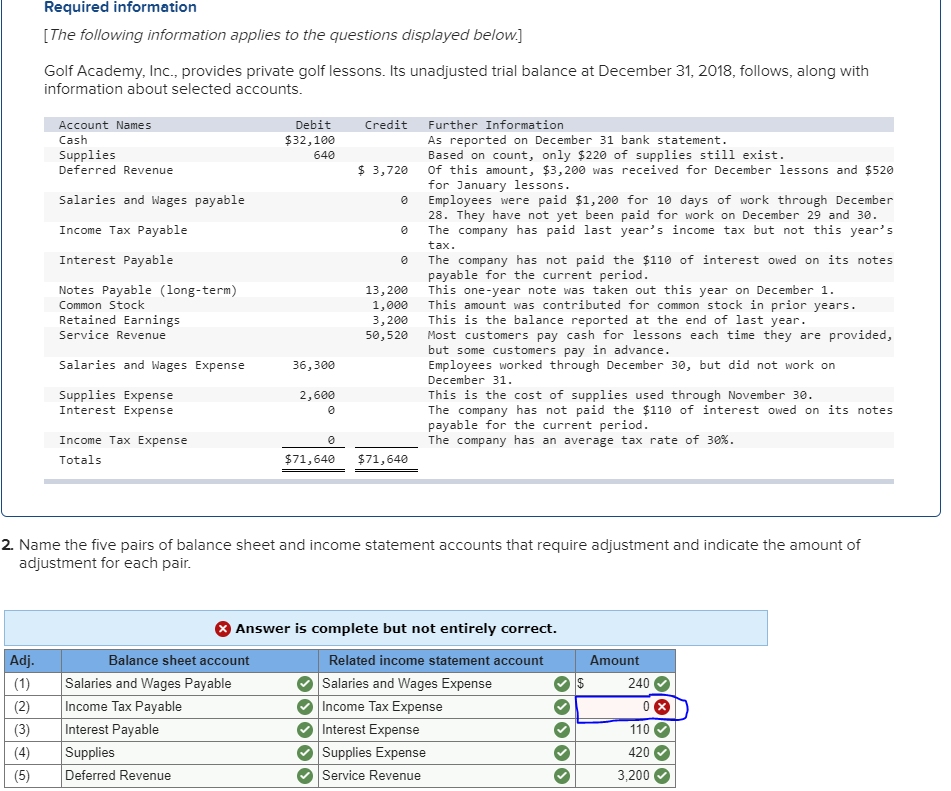Click the red X icon next to amount 0
This screenshot has width=951, height=791.
click(x=662, y=707)
